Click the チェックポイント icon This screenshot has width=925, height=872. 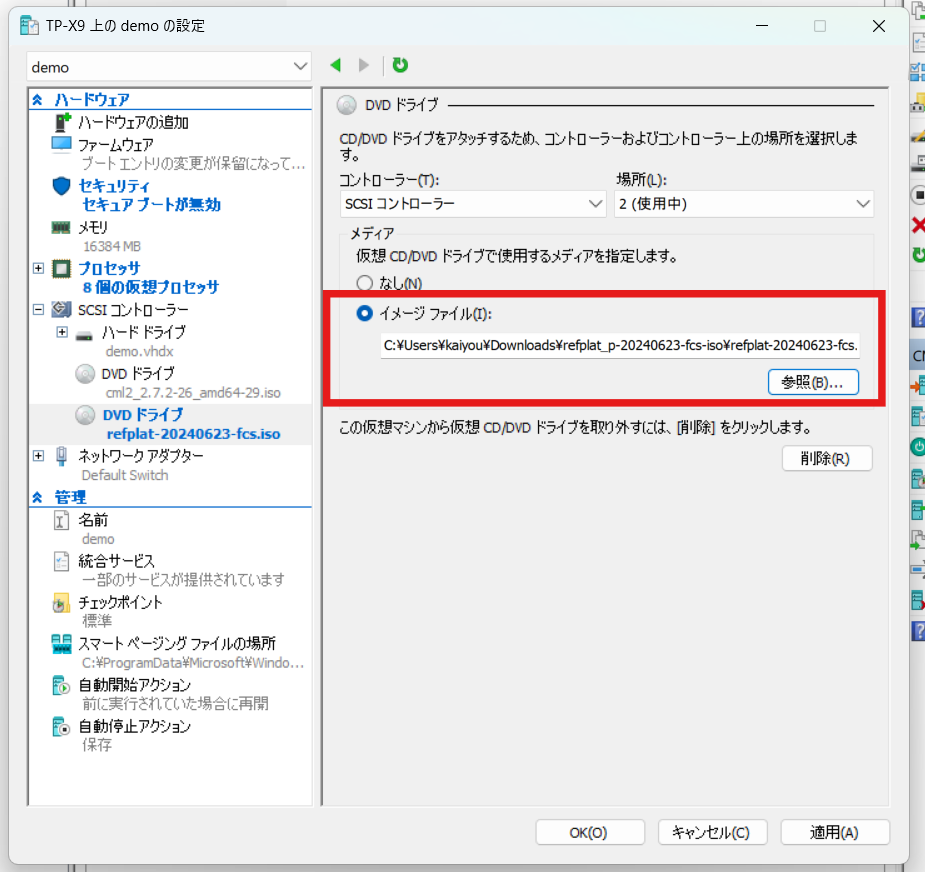[61, 602]
